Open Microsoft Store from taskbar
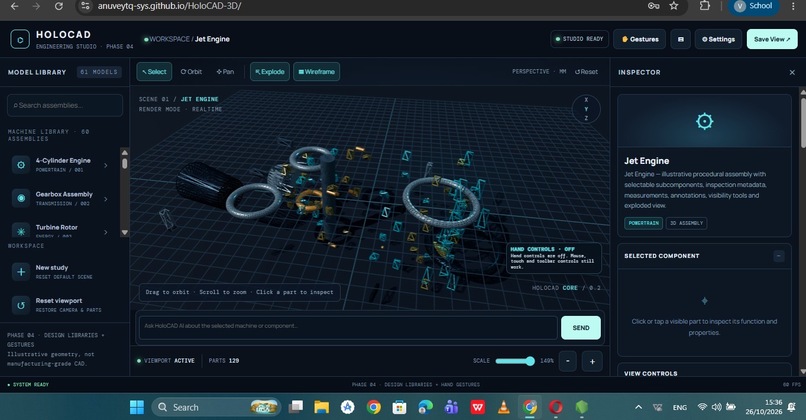The image size is (806, 420). pyautogui.click(x=399, y=407)
